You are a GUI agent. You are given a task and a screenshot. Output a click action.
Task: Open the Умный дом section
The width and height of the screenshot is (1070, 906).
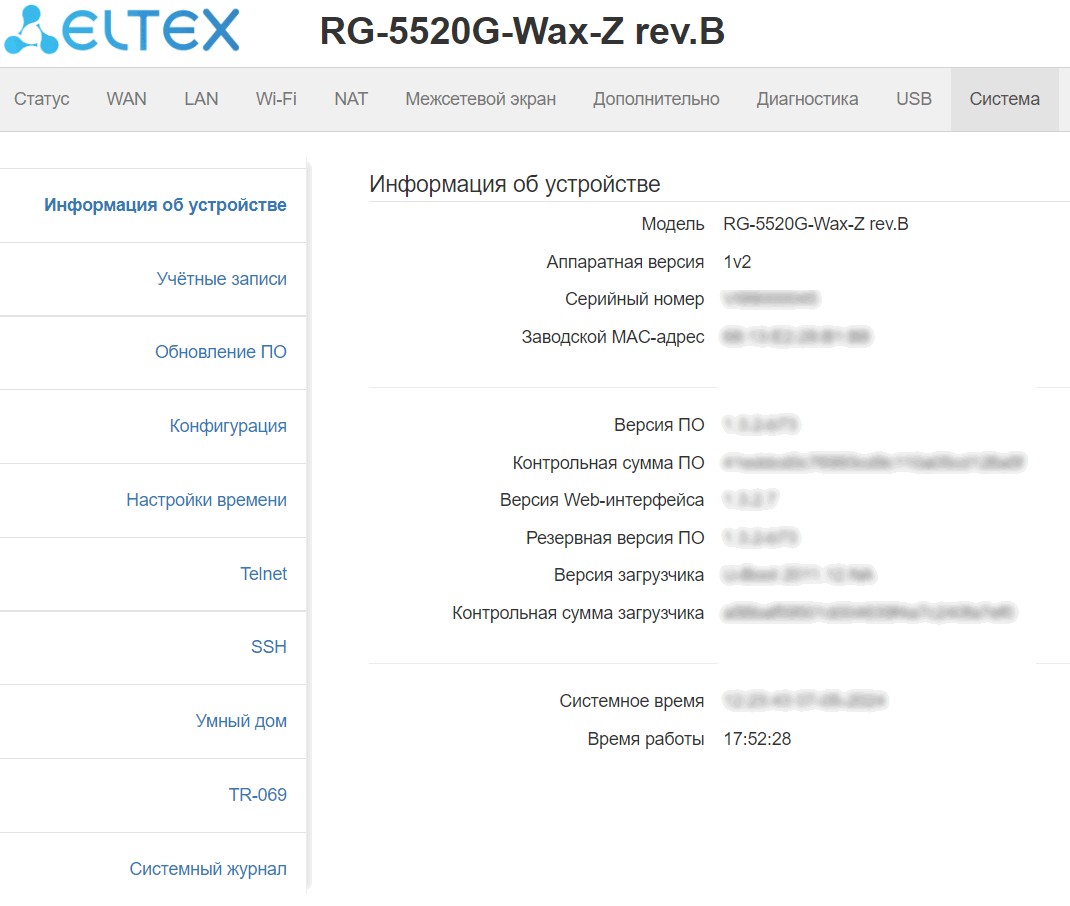241,720
